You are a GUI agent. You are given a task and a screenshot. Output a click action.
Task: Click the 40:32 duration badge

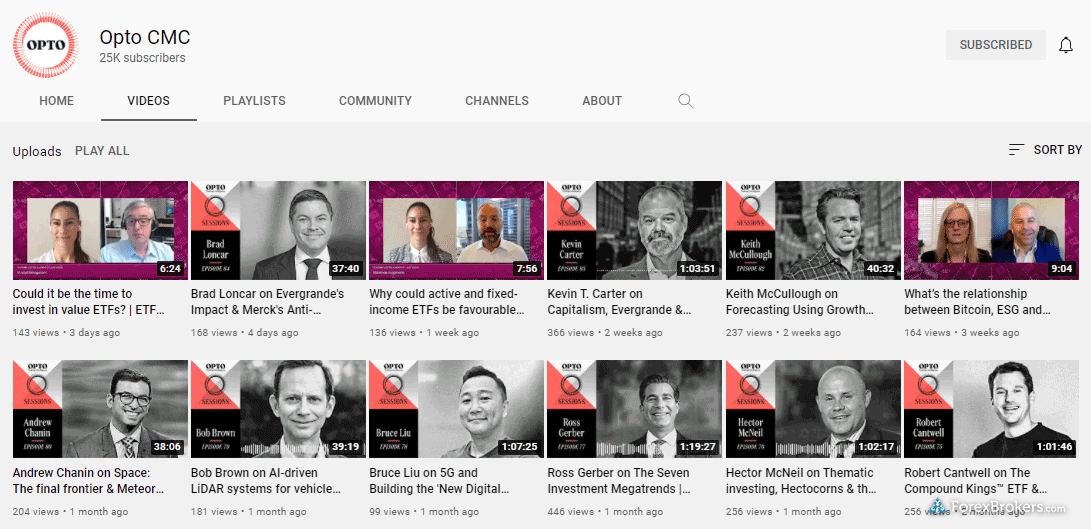point(879,269)
